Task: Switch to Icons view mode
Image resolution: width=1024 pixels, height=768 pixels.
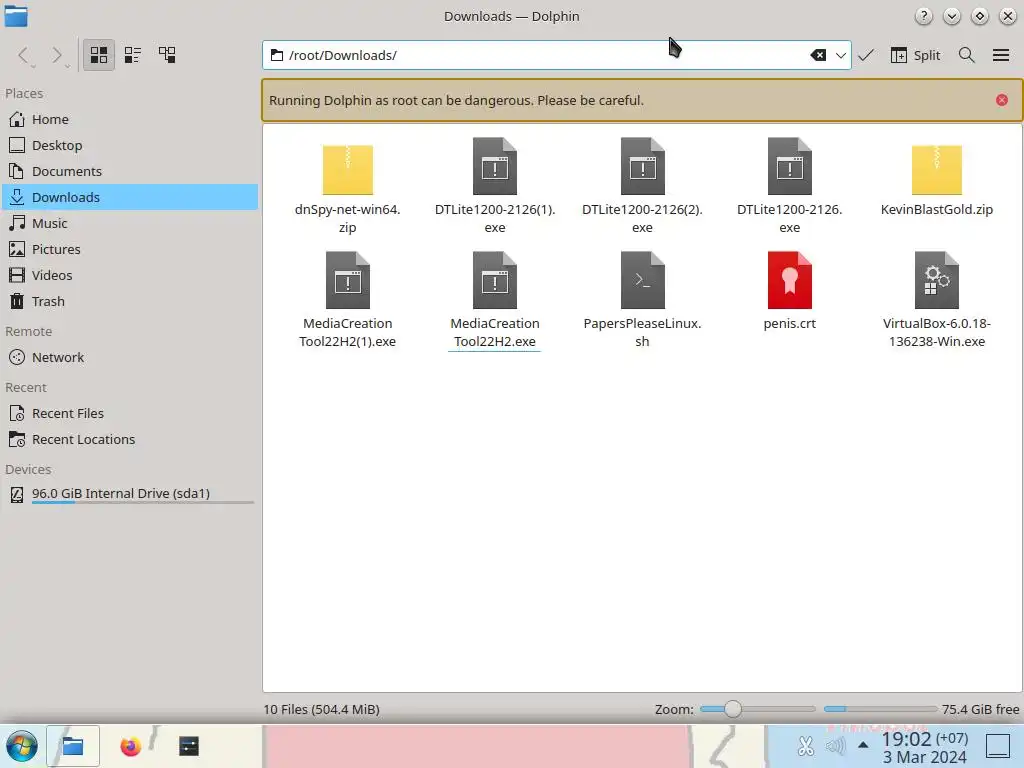Action: pyautogui.click(x=99, y=55)
